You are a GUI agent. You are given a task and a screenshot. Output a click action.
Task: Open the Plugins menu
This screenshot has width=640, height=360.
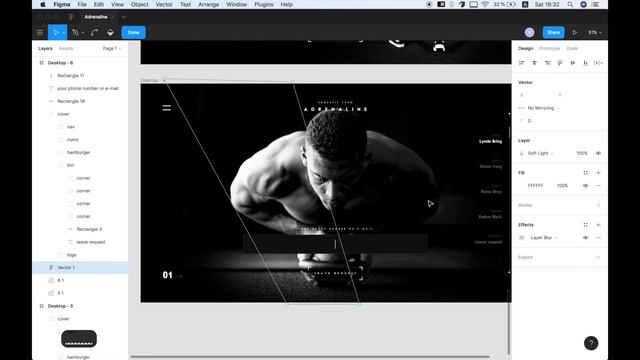tap(264, 4)
